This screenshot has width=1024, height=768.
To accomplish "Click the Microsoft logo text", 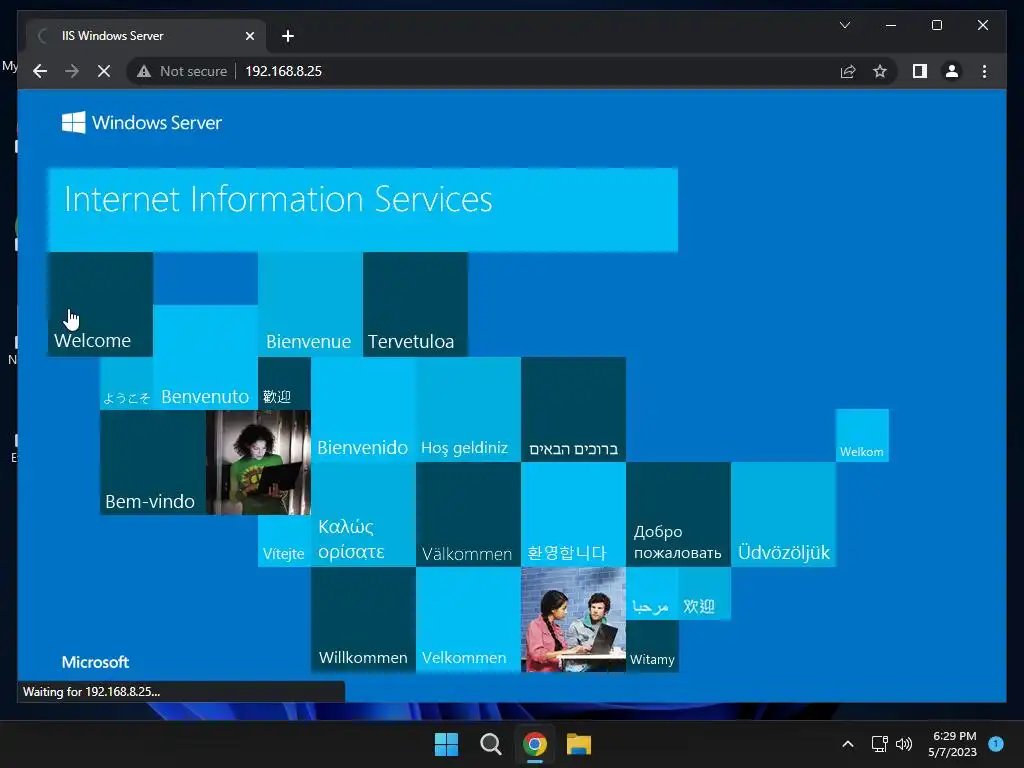I will [95, 662].
